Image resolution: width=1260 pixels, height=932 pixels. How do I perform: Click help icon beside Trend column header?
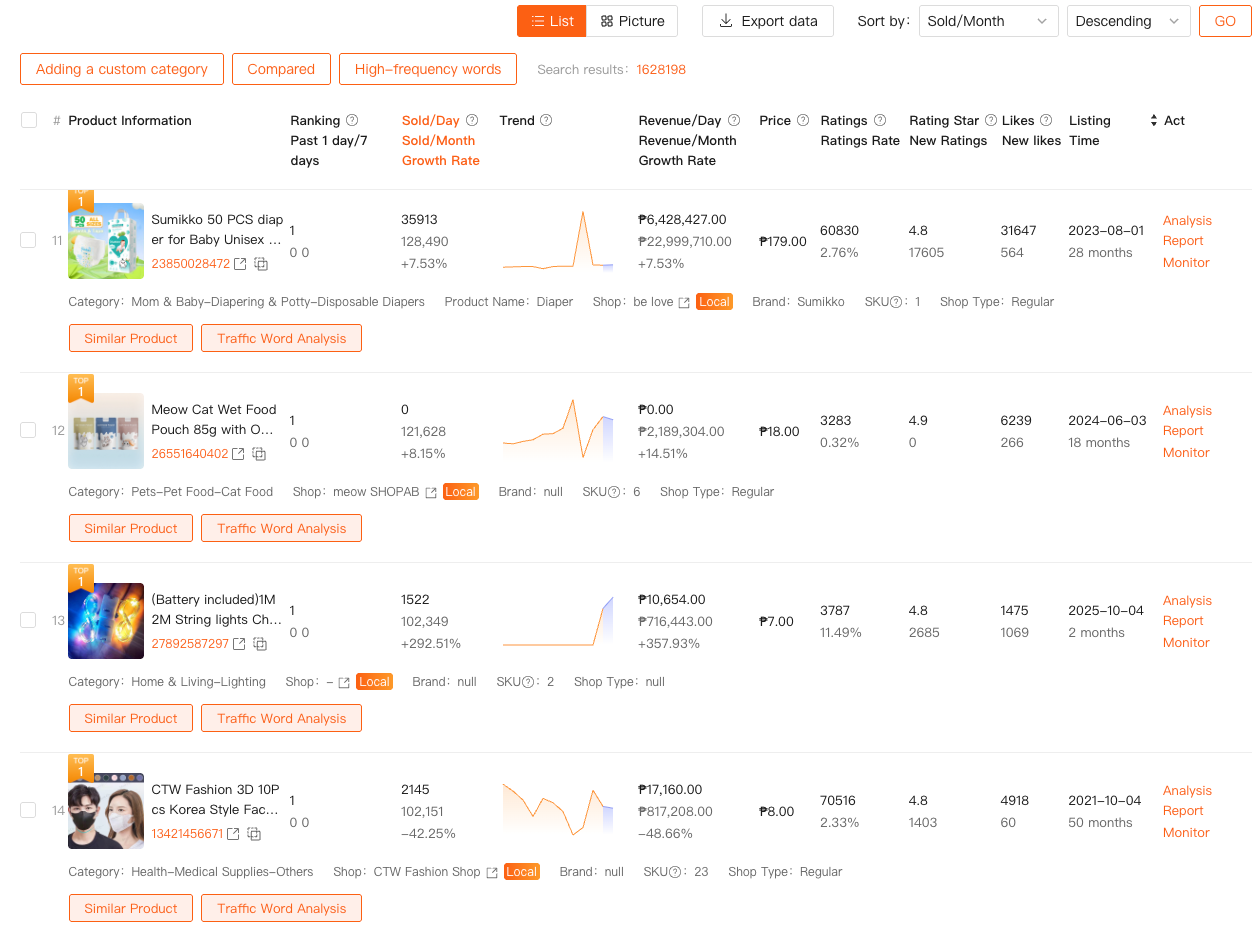(546, 120)
